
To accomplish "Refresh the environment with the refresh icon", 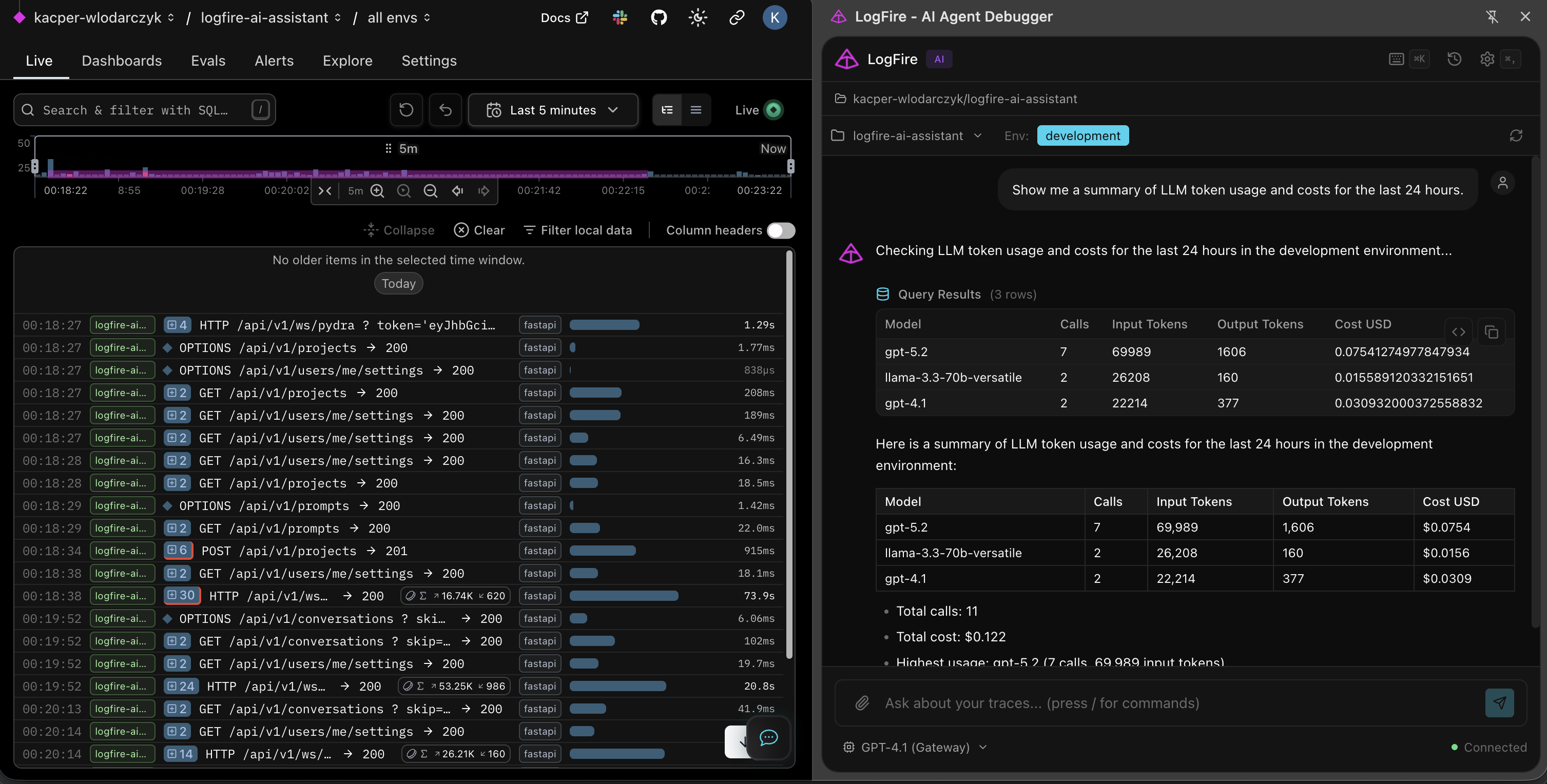I will 1516,135.
